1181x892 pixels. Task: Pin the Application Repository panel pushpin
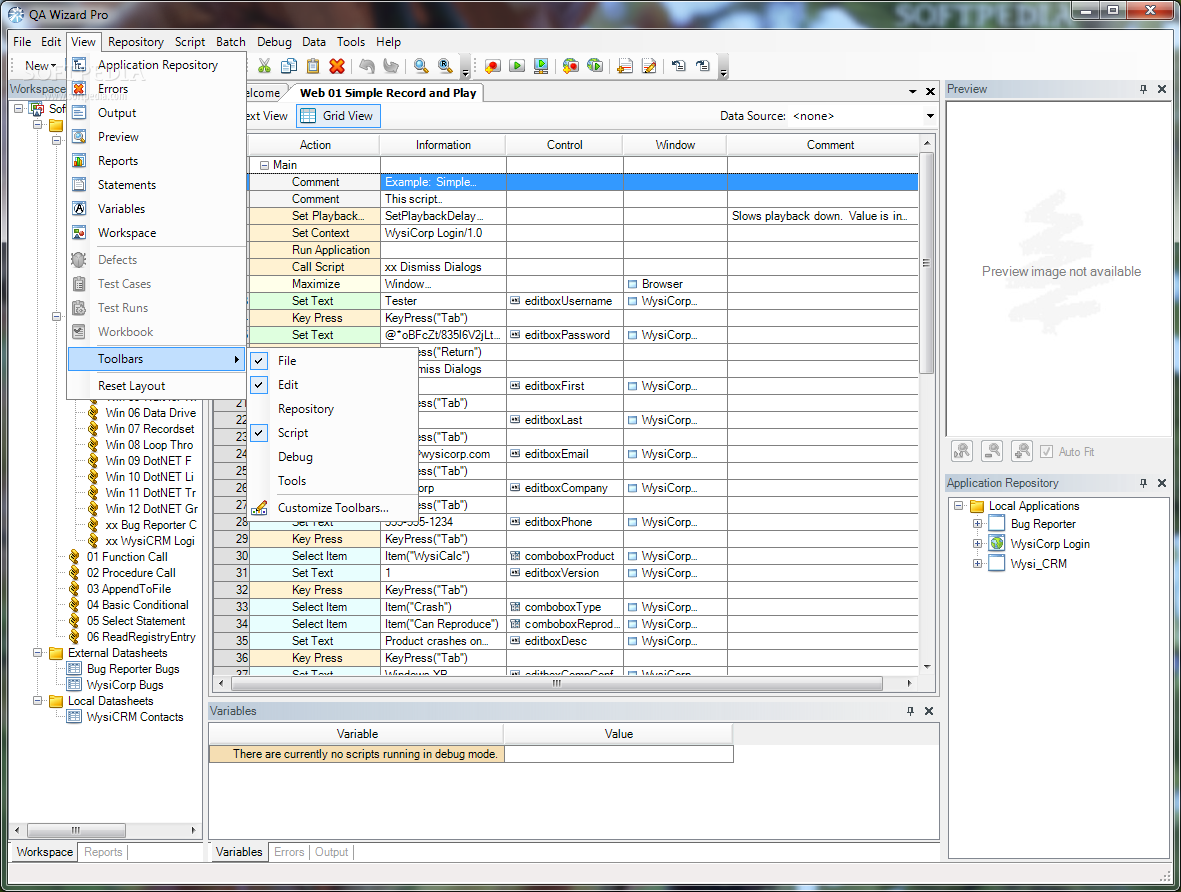point(1143,483)
